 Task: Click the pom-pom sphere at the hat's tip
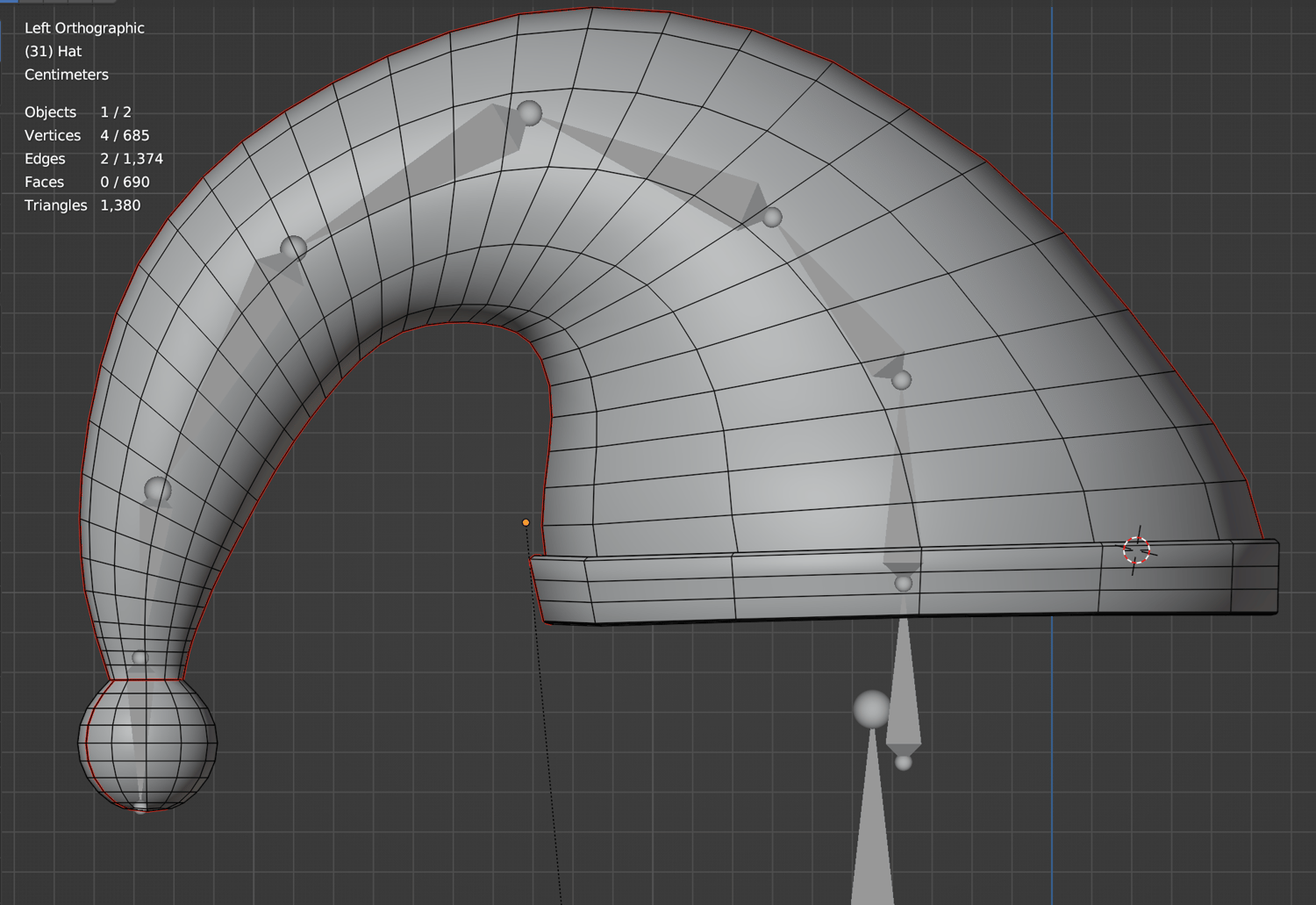click(147, 744)
